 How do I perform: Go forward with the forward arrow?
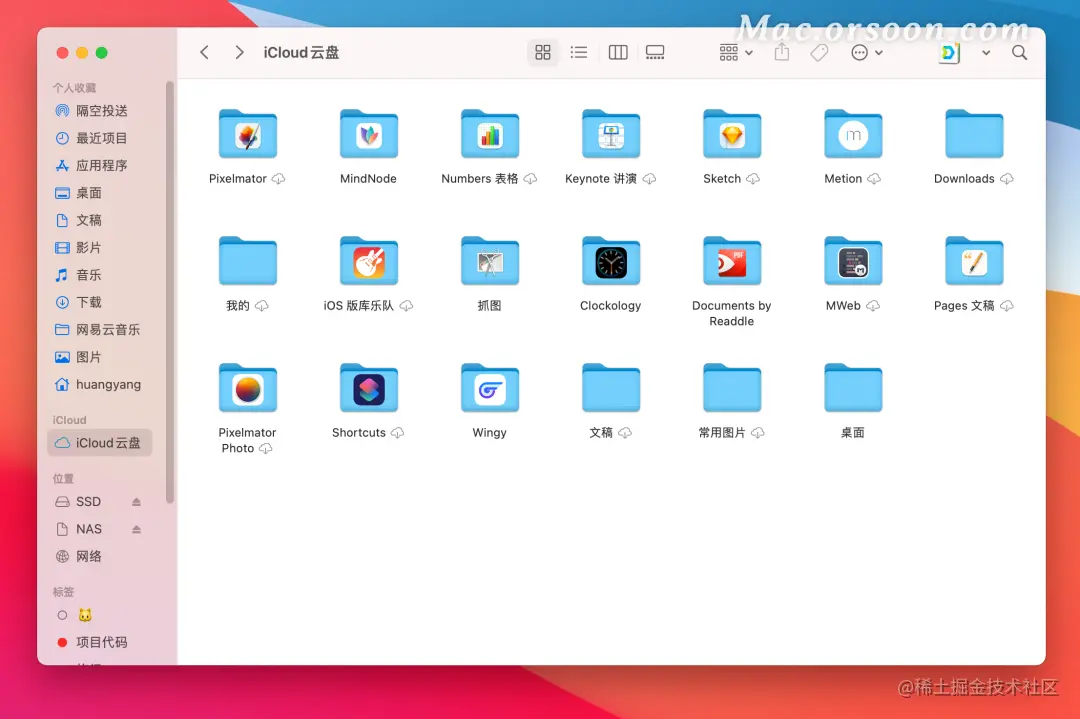pyautogui.click(x=239, y=52)
